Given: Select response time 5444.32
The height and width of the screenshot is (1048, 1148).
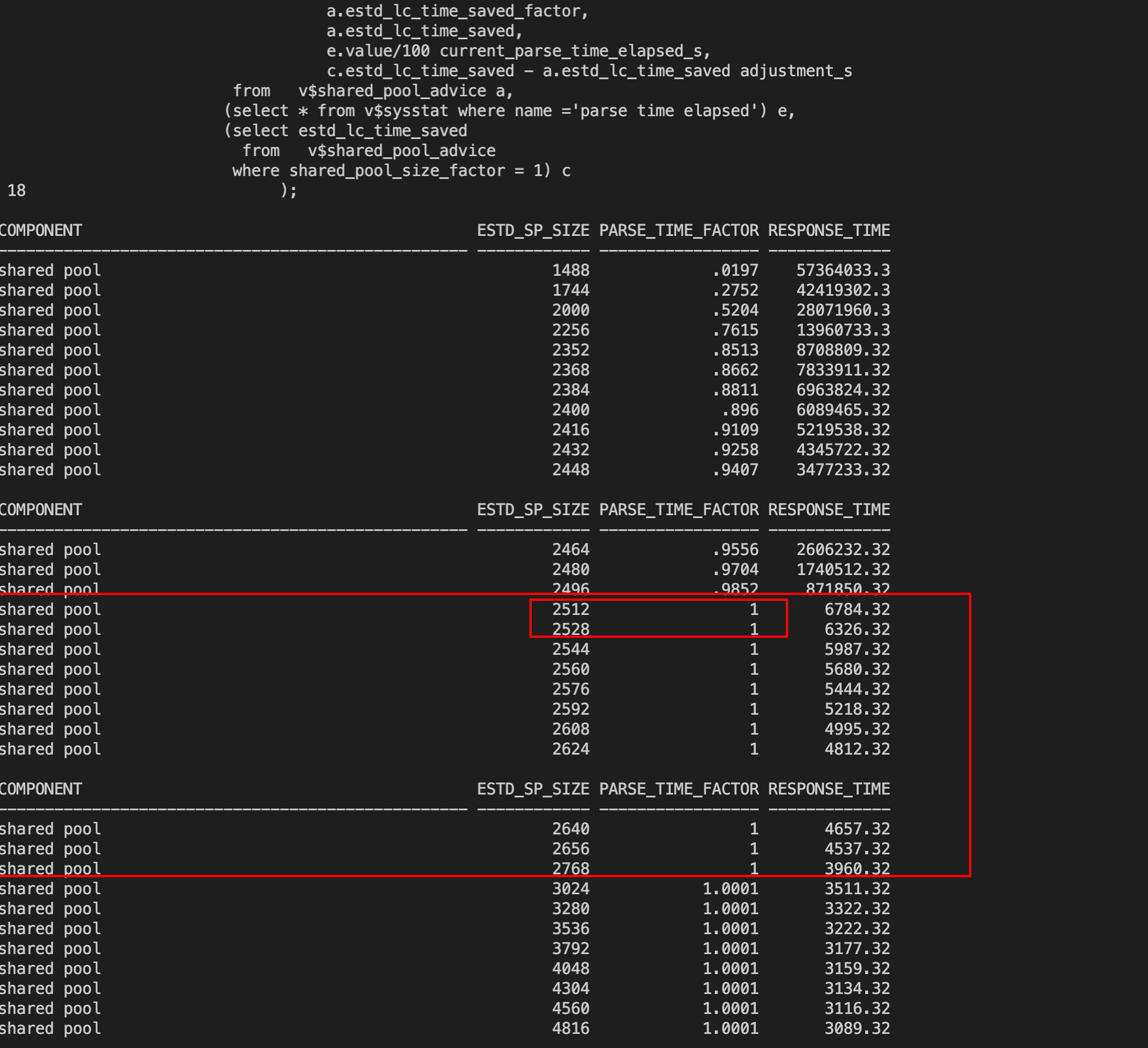Looking at the screenshot, I should pos(857,689).
